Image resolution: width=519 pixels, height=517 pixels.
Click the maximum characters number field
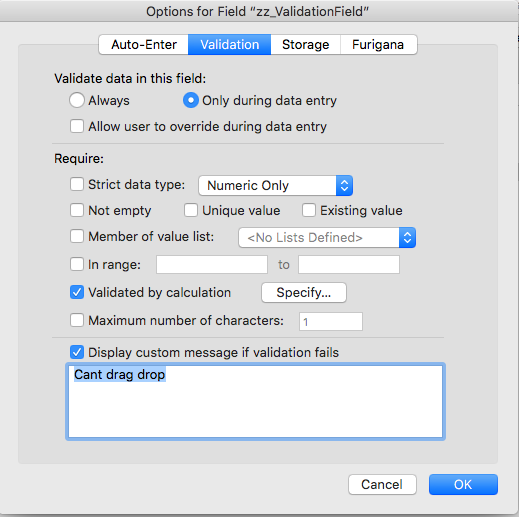click(x=331, y=322)
